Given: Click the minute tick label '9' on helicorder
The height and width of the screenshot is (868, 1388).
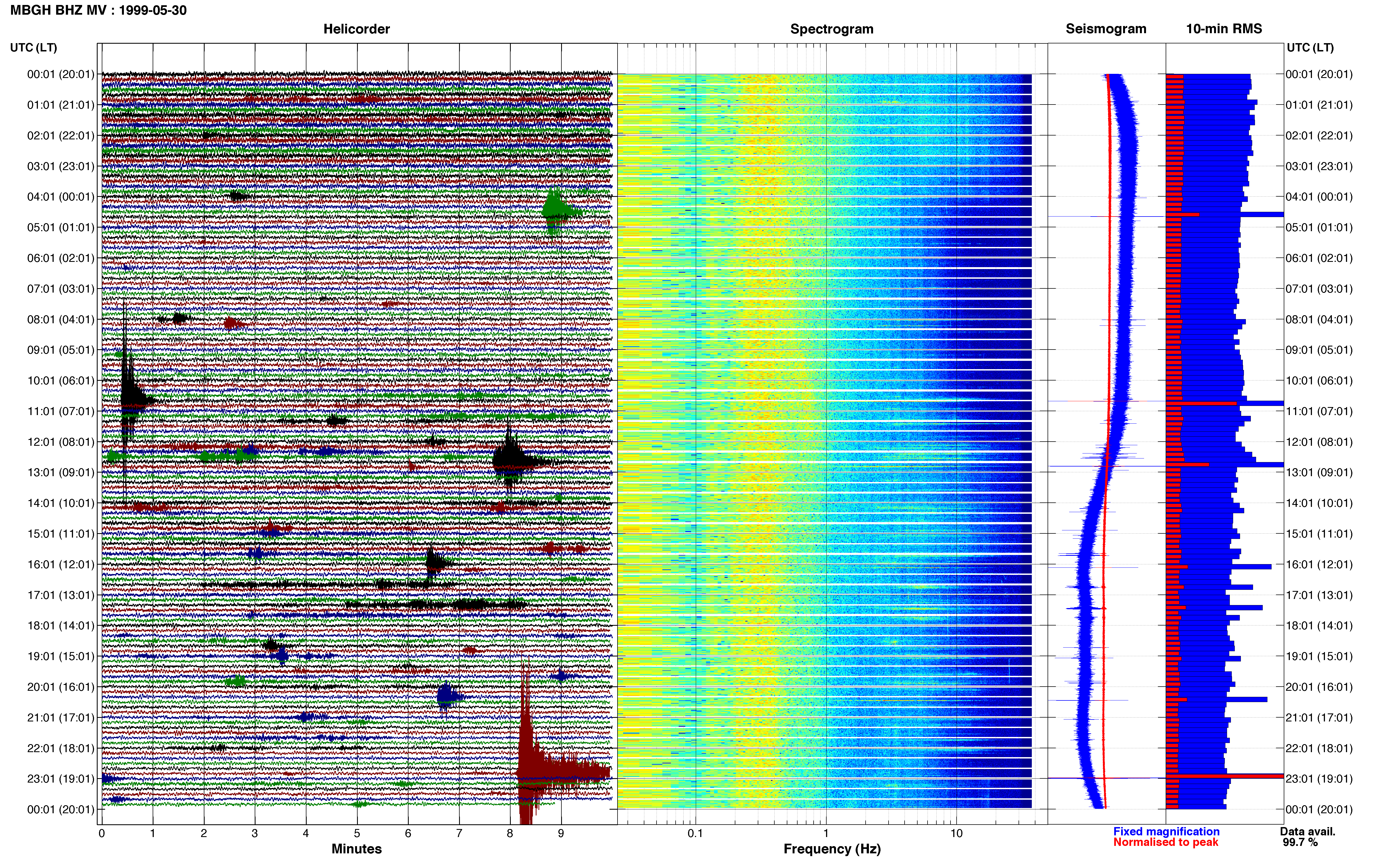Looking at the screenshot, I should click(x=561, y=833).
